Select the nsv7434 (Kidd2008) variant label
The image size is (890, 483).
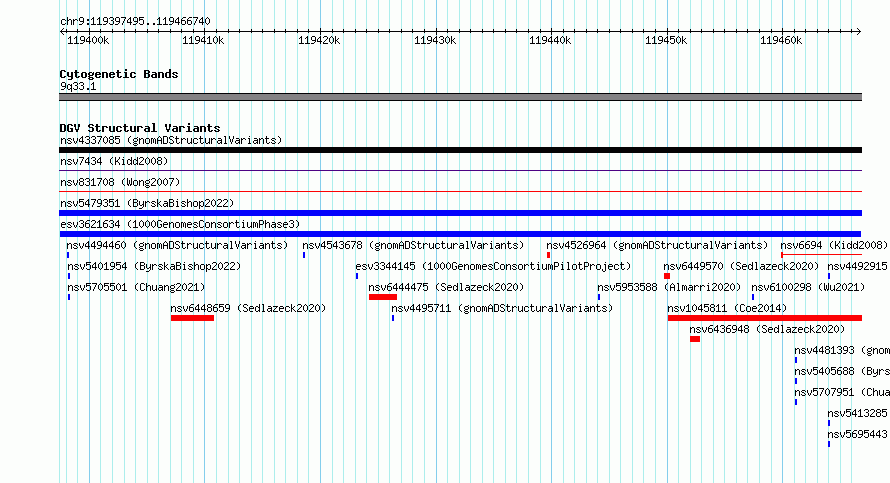coord(114,161)
